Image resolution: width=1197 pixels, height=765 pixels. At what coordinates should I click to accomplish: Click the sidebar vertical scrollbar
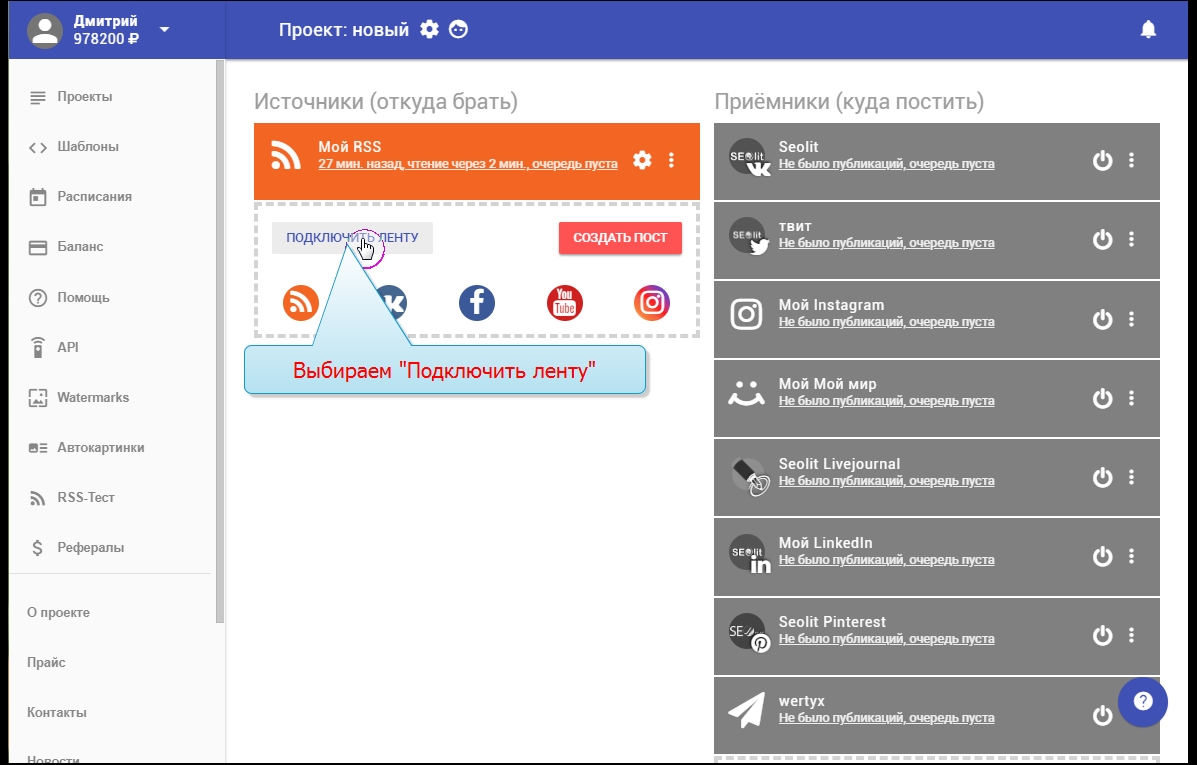point(219,340)
